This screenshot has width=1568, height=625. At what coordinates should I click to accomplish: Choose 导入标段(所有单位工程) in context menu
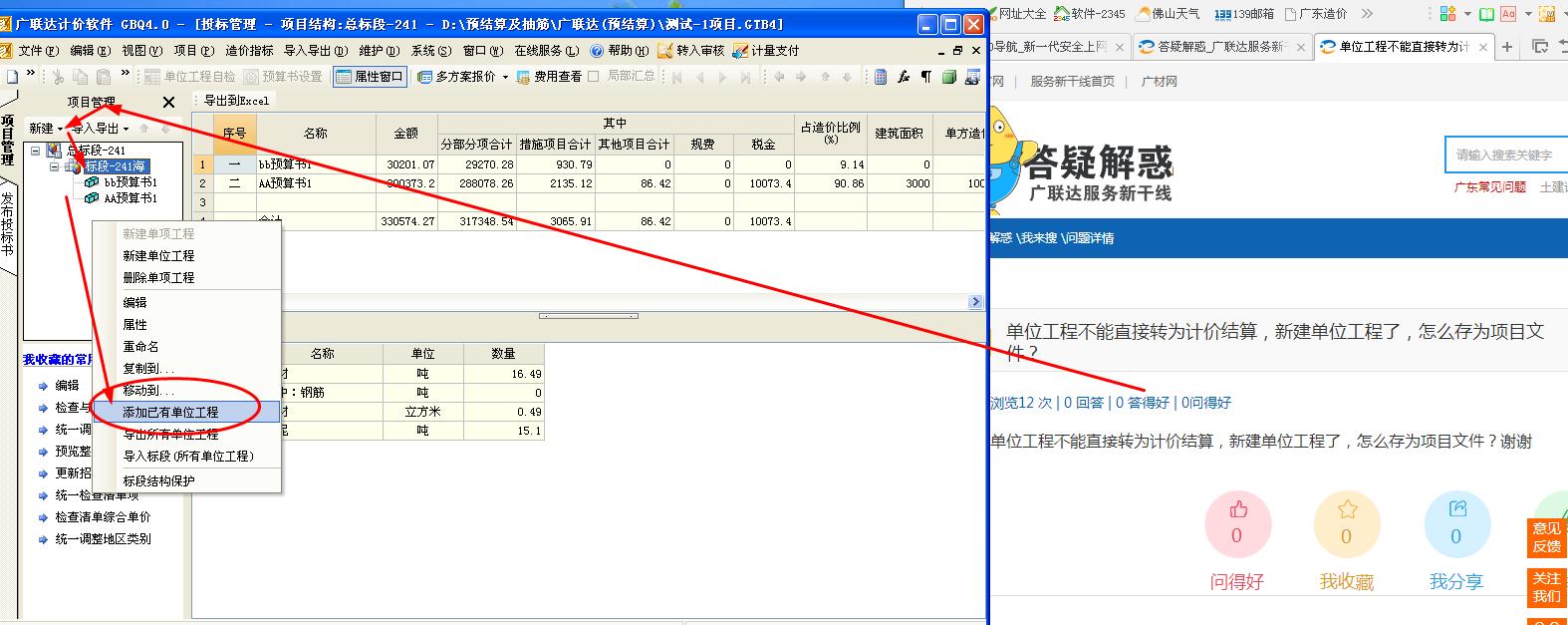coord(188,457)
